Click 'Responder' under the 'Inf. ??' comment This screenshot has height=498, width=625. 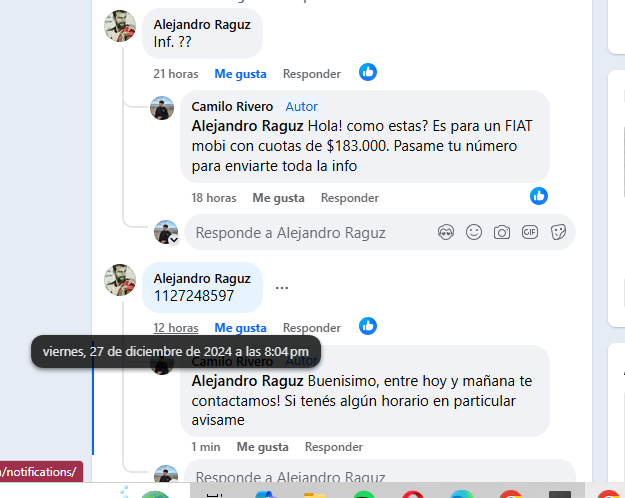coord(312,74)
